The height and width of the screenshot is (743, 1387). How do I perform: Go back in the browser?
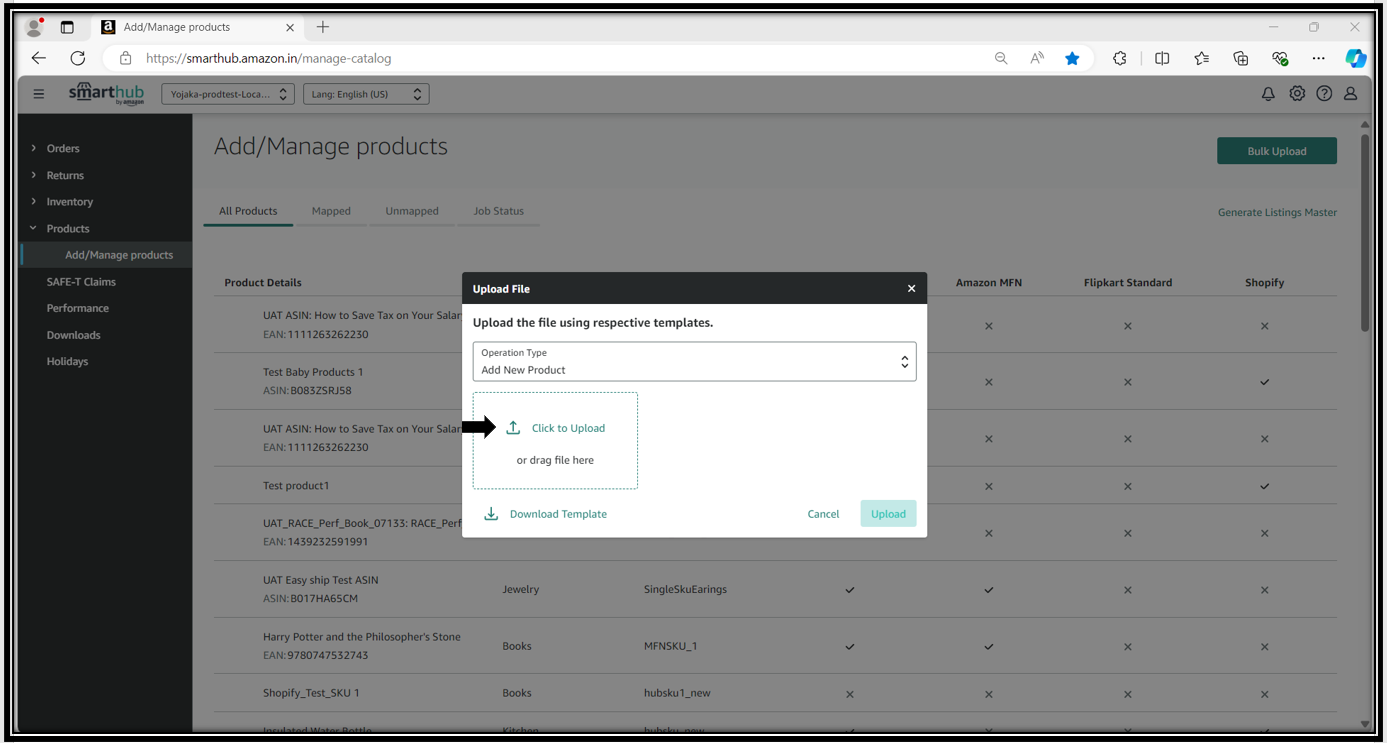coord(39,58)
